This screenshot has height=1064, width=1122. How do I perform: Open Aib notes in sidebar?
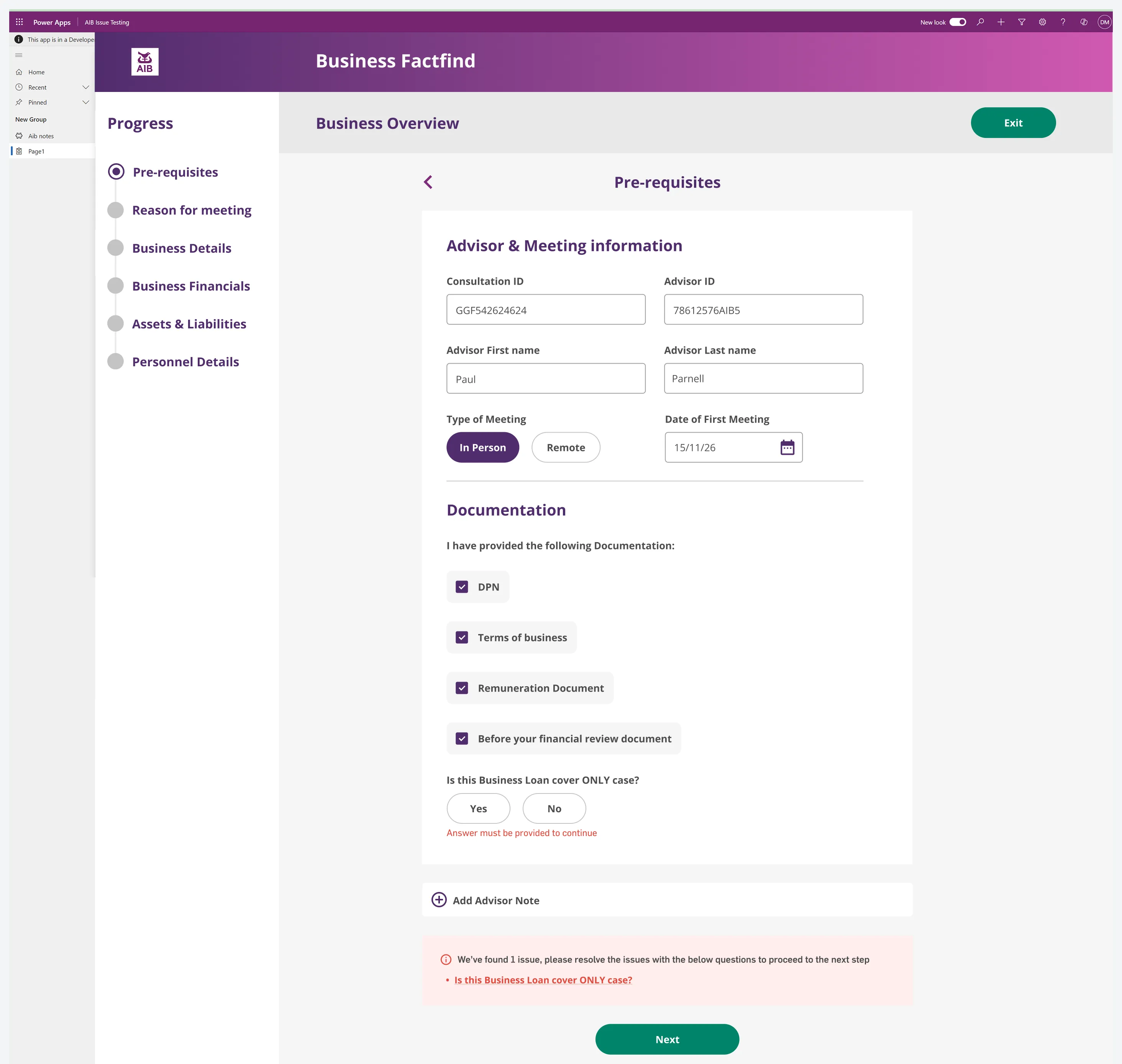coord(52,136)
